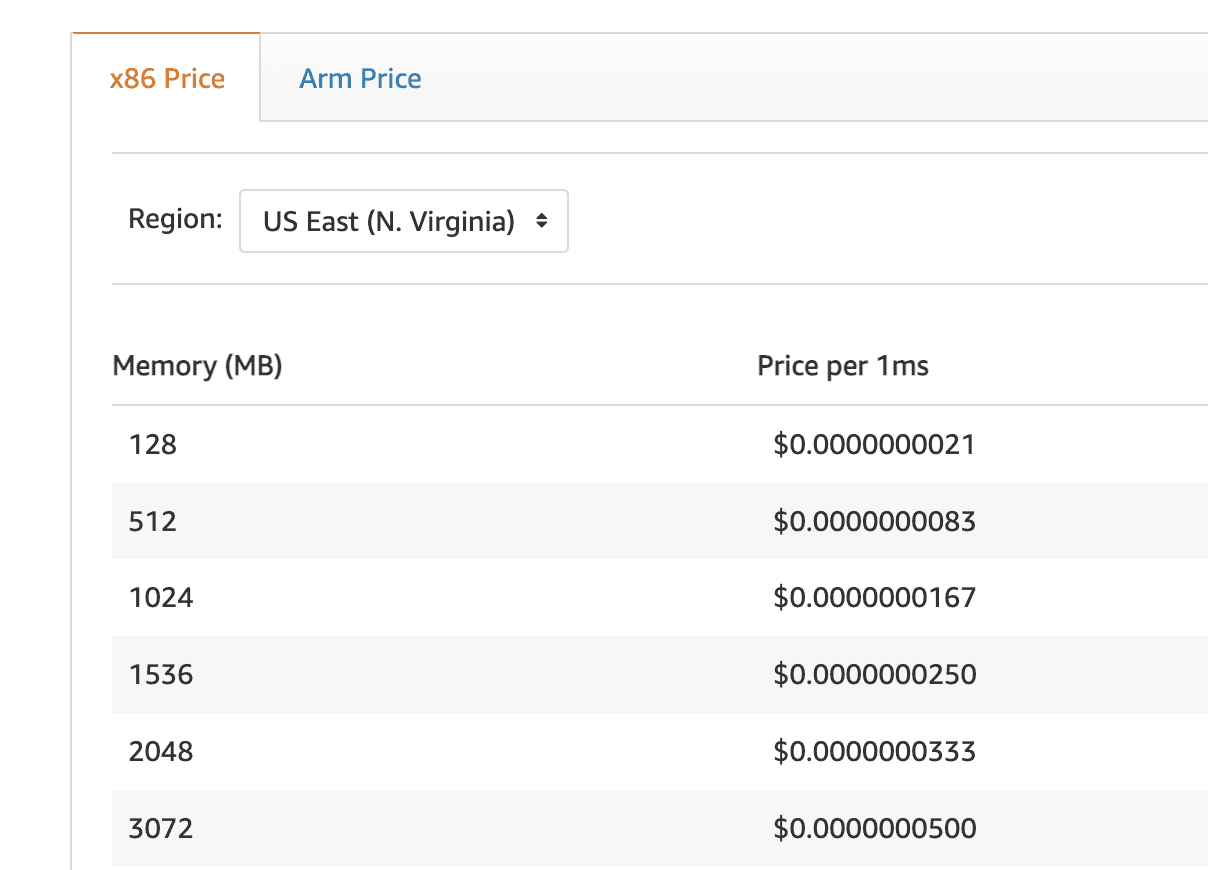Click the price $0.0000000167
The width and height of the screenshot is (1208, 870).
click(x=874, y=598)
